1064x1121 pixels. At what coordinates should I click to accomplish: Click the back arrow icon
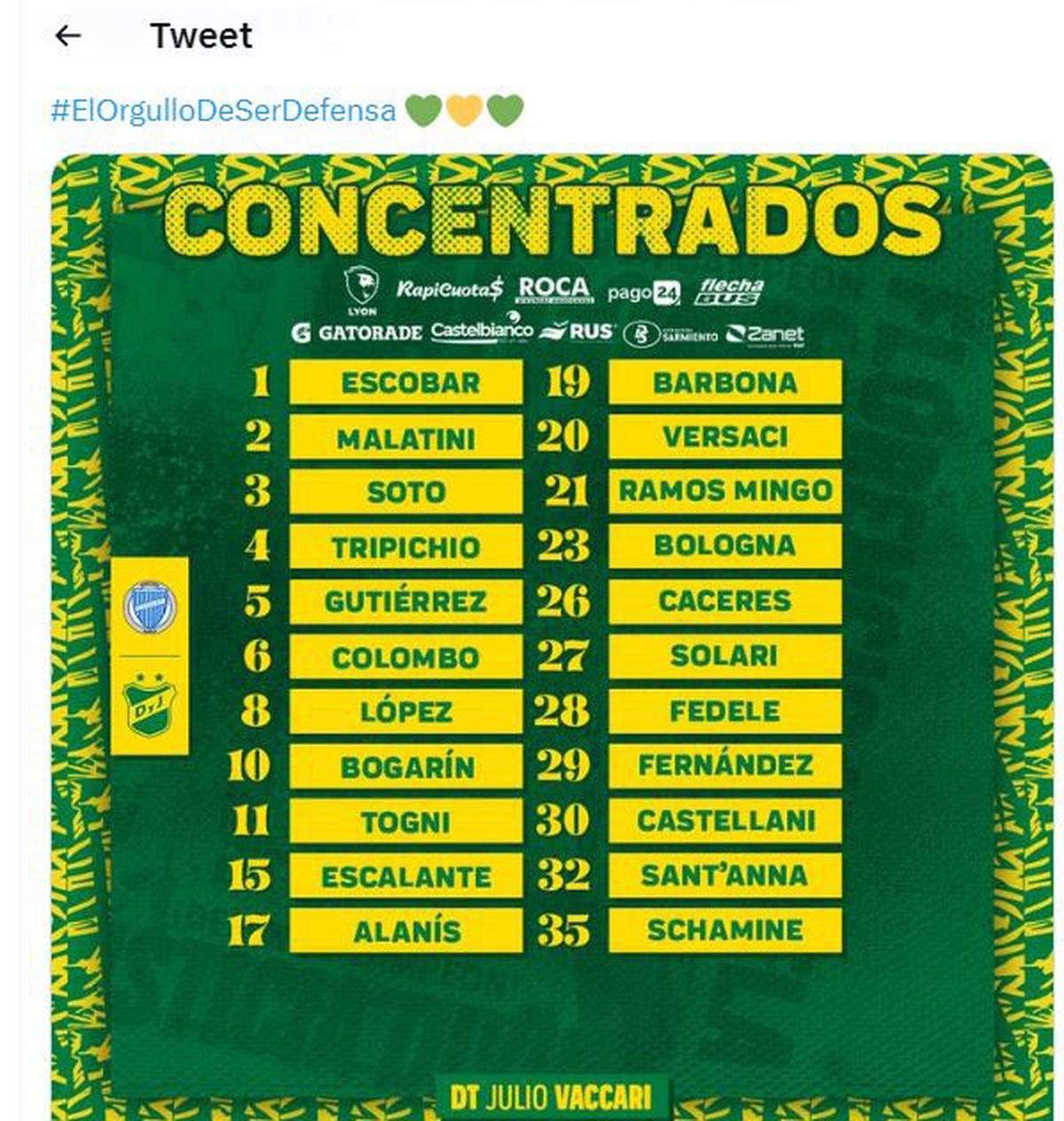(x=67, y=35)
